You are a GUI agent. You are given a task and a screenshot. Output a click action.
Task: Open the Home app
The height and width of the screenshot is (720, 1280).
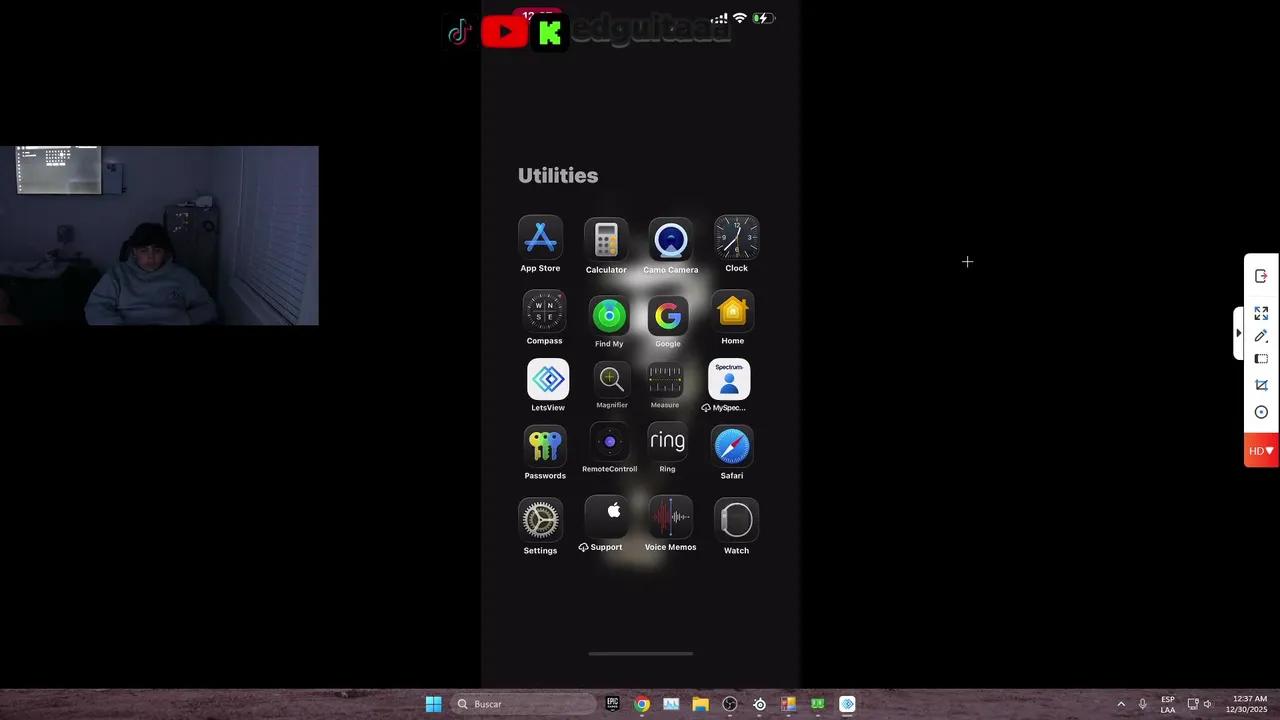tap(732, 312)
